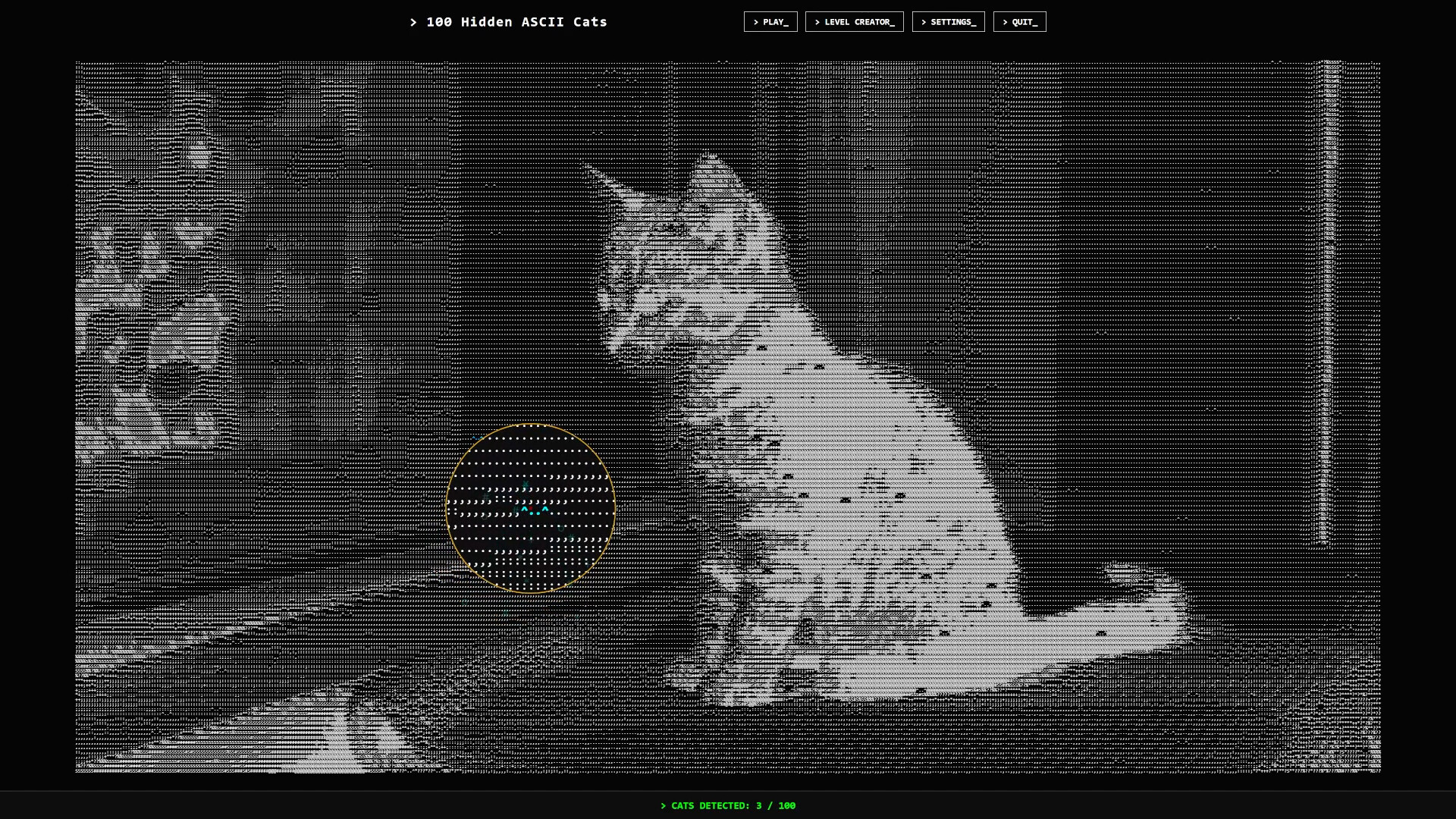The width and height of the screenshot is (1456, 819).
Task: Click the dark hidden cat on the tail
Action: [1100, 633]
